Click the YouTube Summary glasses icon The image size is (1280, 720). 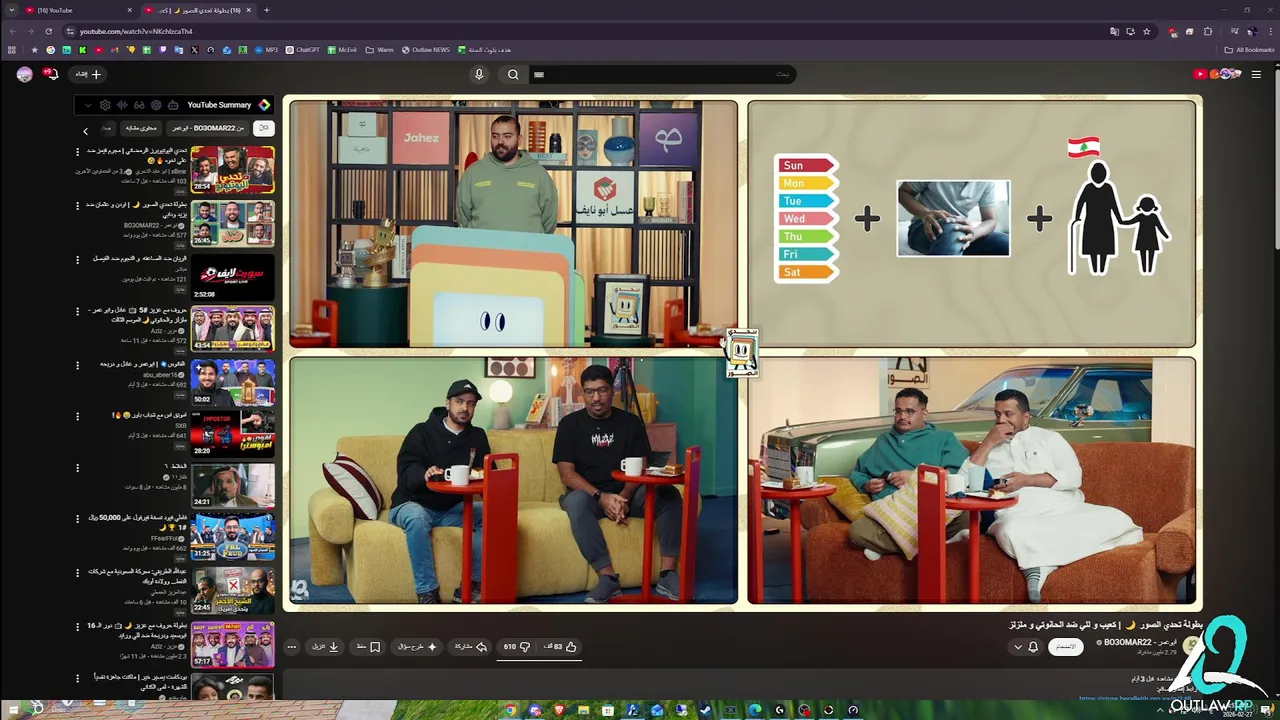point(139,105)
